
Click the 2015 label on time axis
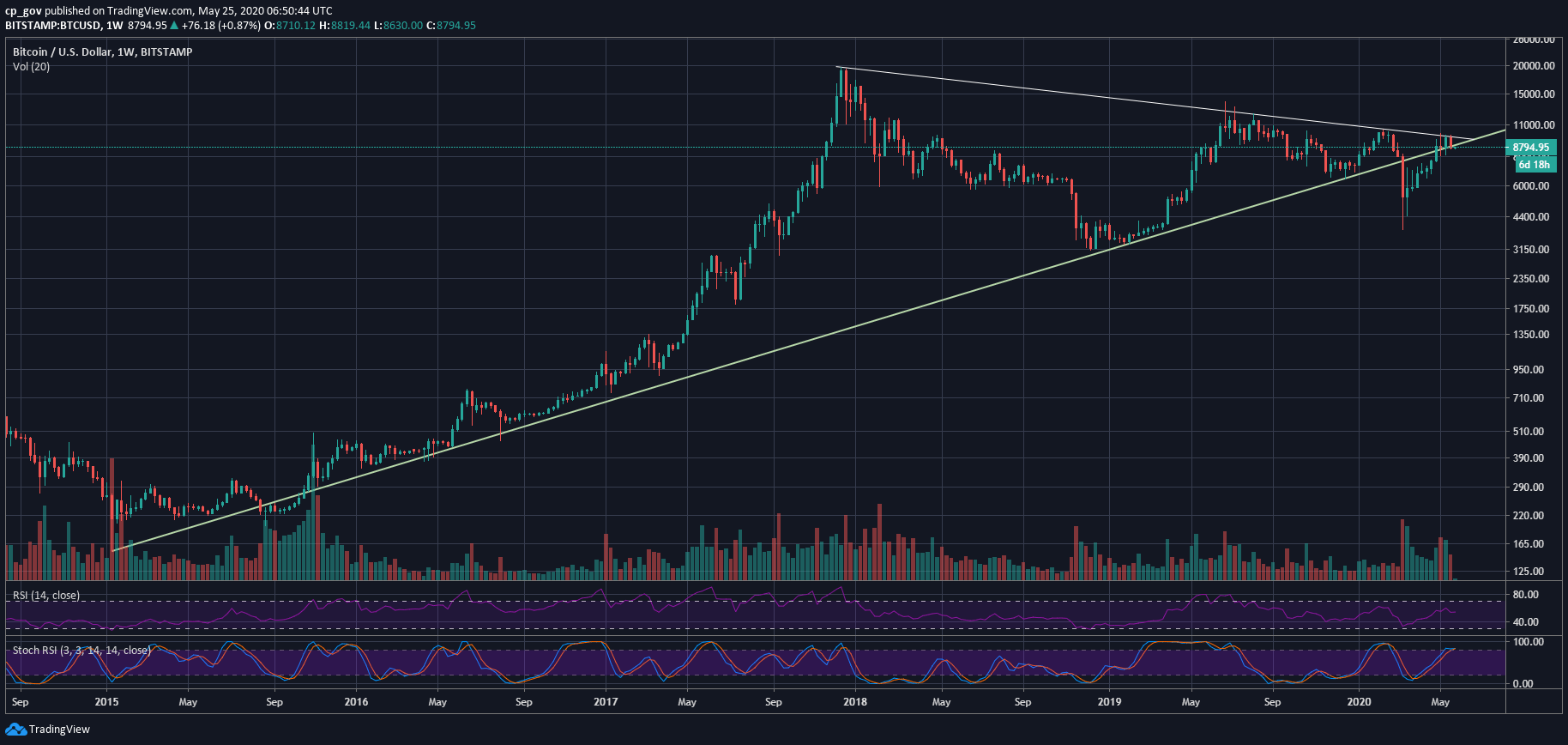(x=106, y=702)
